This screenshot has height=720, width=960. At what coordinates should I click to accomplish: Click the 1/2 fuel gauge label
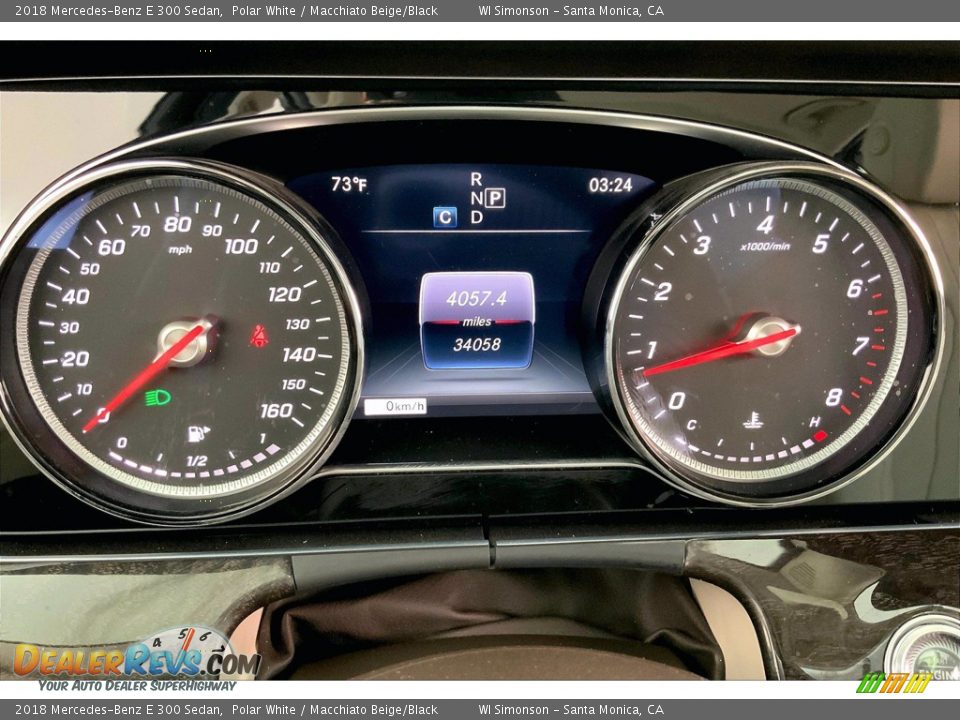[197, 461]
